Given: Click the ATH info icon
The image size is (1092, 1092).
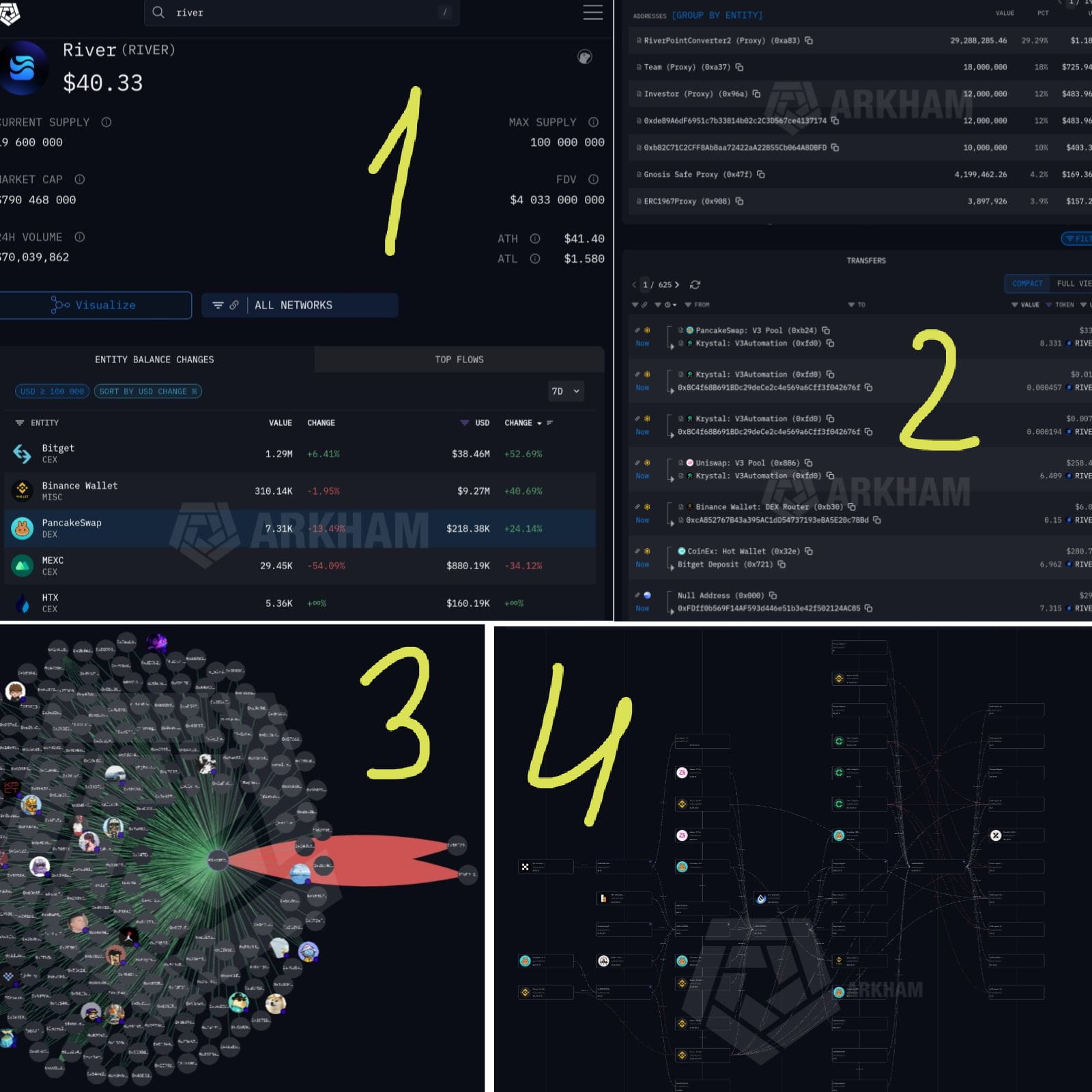Looking at the screenshot, I should point(535,238).
